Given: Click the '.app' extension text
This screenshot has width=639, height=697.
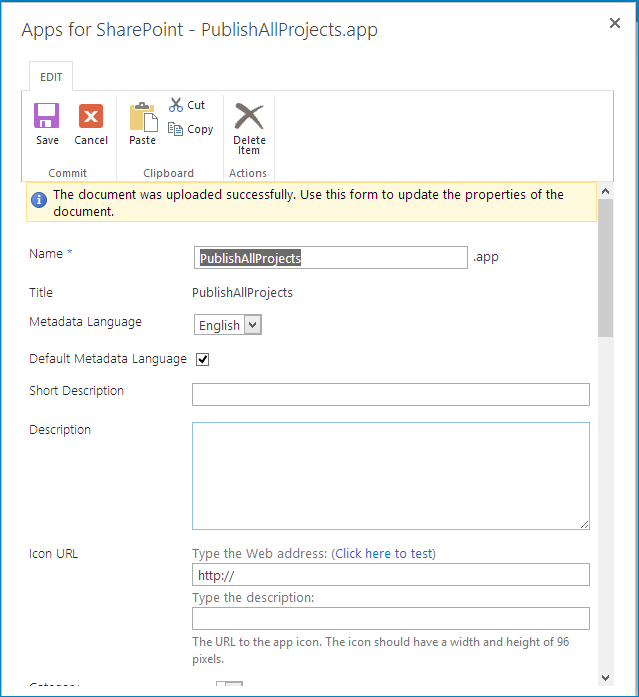Looking at the screenshot, I should click(486, 257).
